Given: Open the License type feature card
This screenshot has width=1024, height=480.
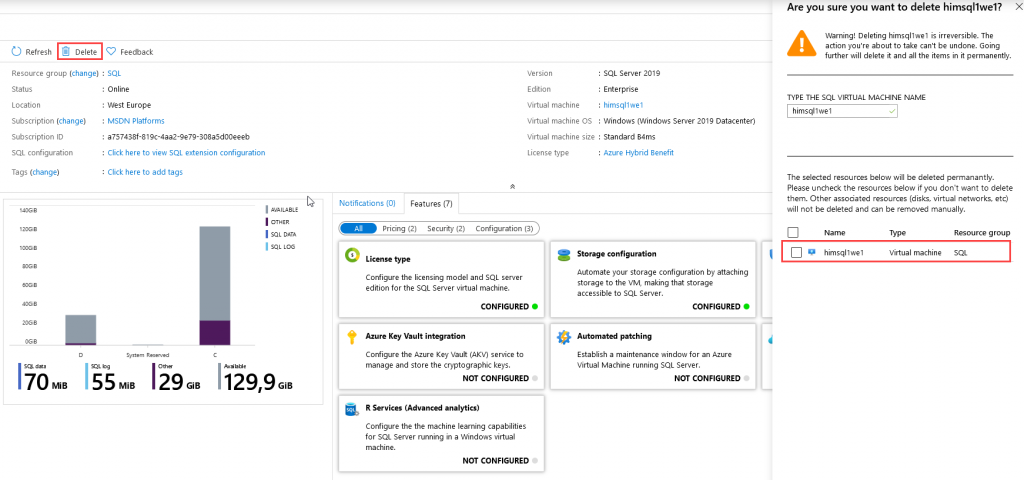Looking at the screenshot, I should point(441,279).
